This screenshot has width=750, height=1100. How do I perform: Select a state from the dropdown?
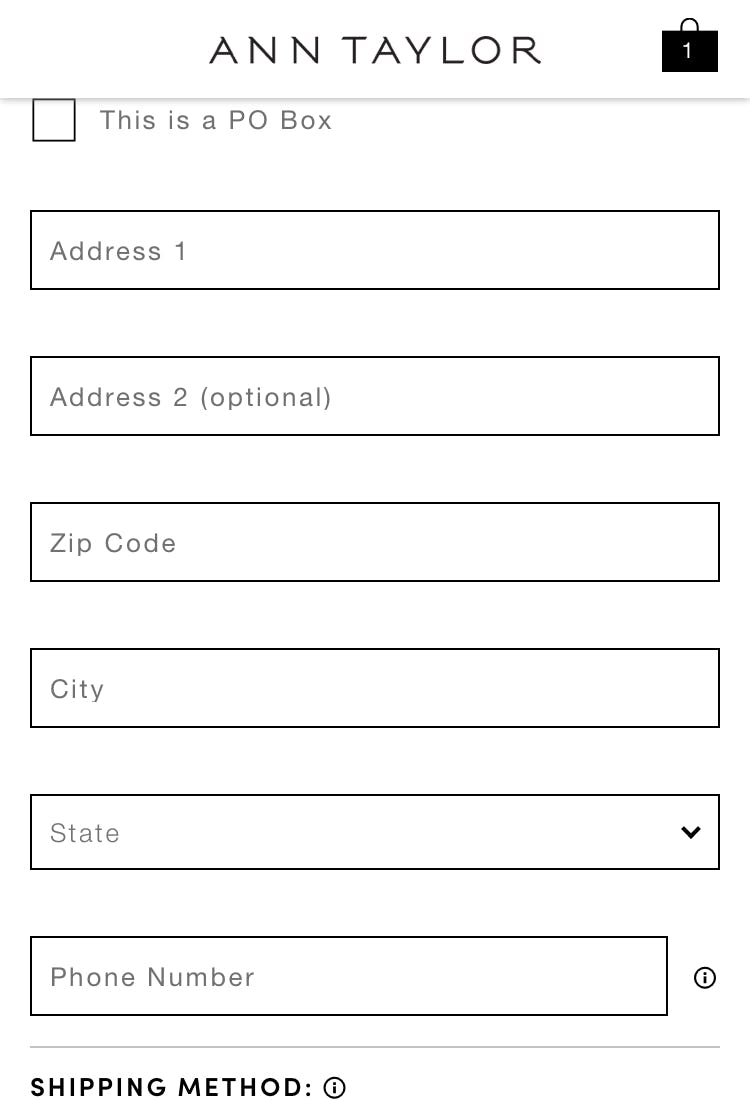point(375,832)
